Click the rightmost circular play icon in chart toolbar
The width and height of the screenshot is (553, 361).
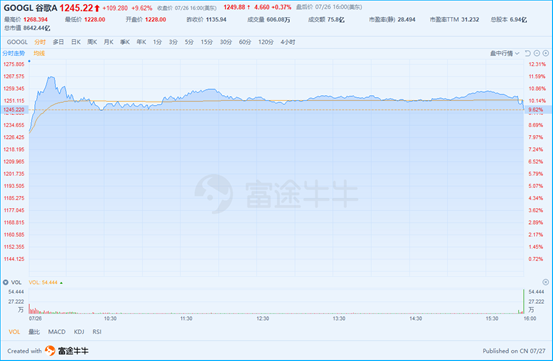(546, 53)
